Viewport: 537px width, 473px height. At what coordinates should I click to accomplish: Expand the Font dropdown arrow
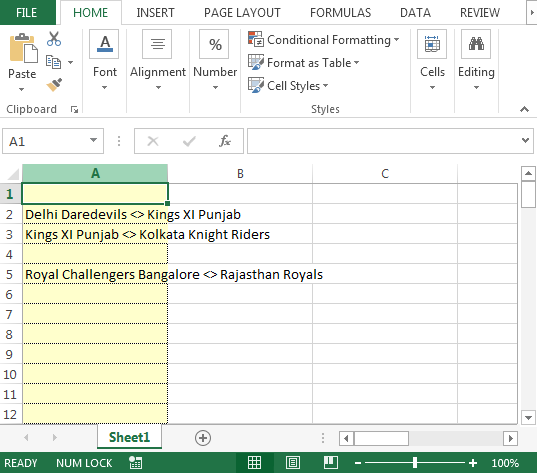click(x=104, y=88)
